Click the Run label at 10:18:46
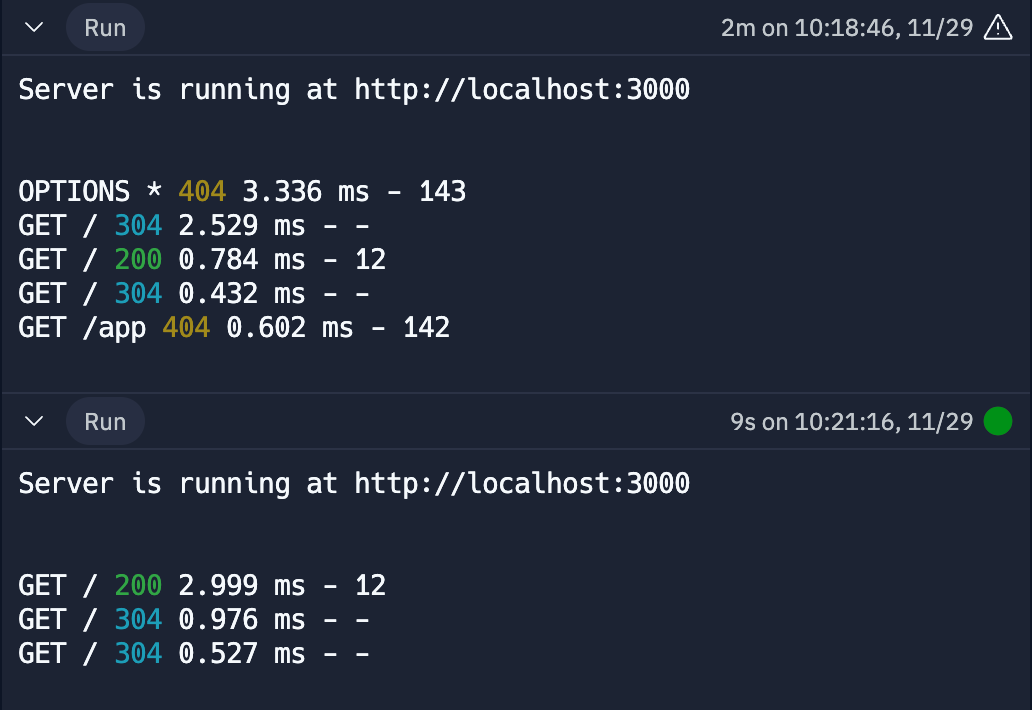 tap(105, 28)
